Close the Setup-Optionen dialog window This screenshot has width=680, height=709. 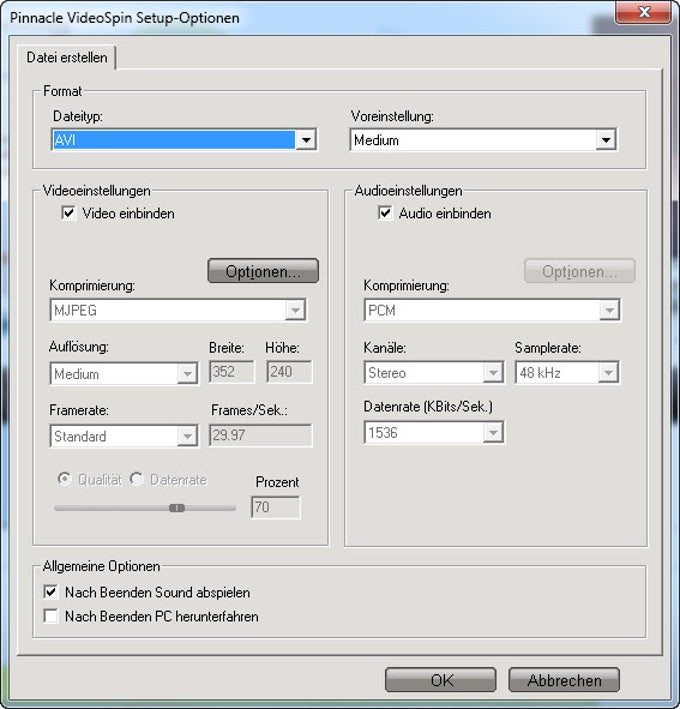point(643,12)
